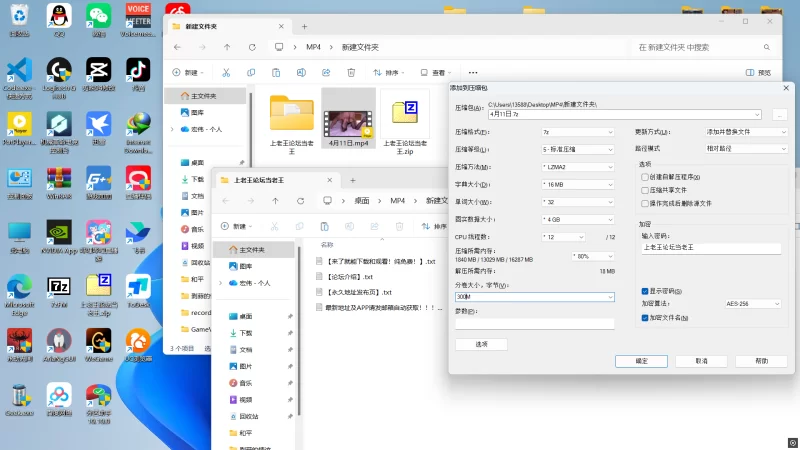The width and height of the screenshot is (800, 450).
Task: Click the delete trash icon in the toolbar
Action: pos(351,72)
